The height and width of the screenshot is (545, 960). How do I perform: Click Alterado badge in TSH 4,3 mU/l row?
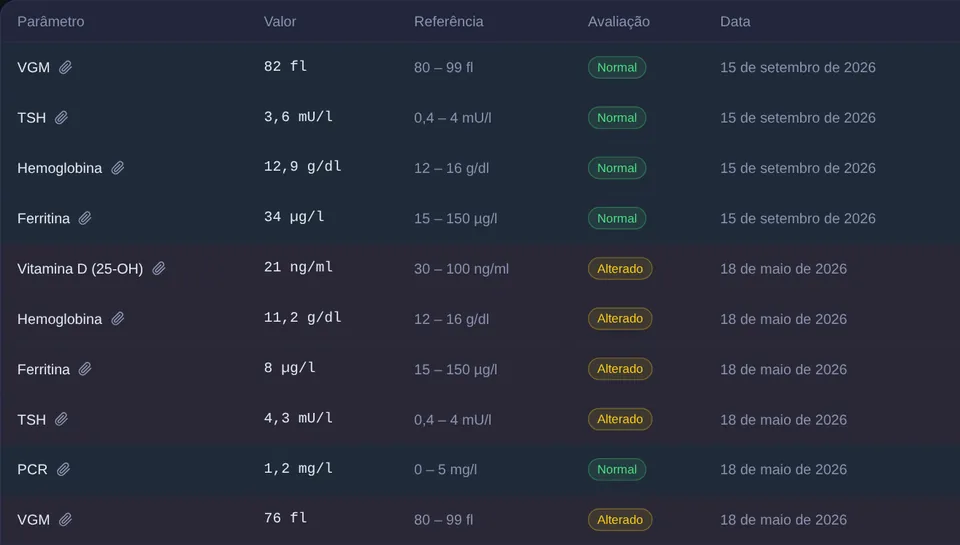pos(620,419)
